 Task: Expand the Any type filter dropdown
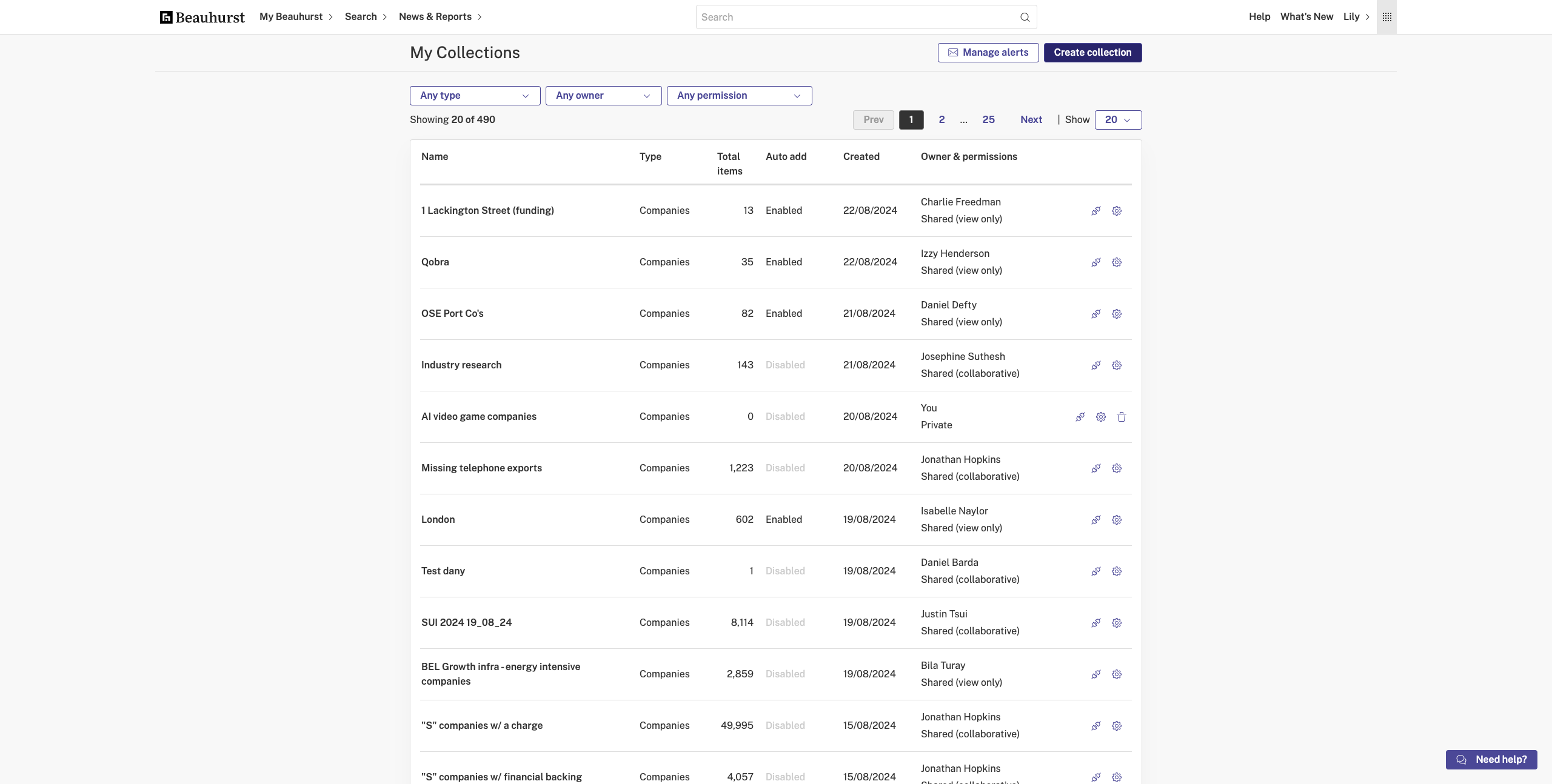click(x=475, y=96)
